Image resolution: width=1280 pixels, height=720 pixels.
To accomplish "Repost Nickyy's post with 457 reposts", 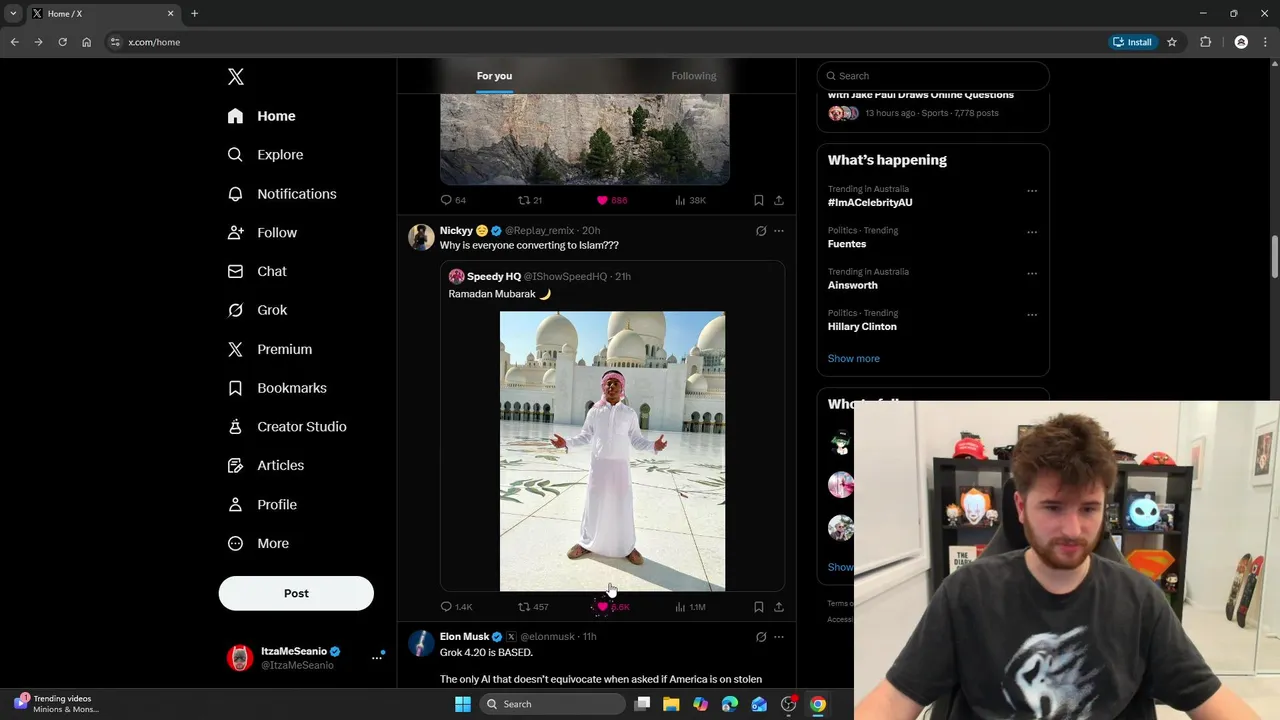I will pos(533,607).
